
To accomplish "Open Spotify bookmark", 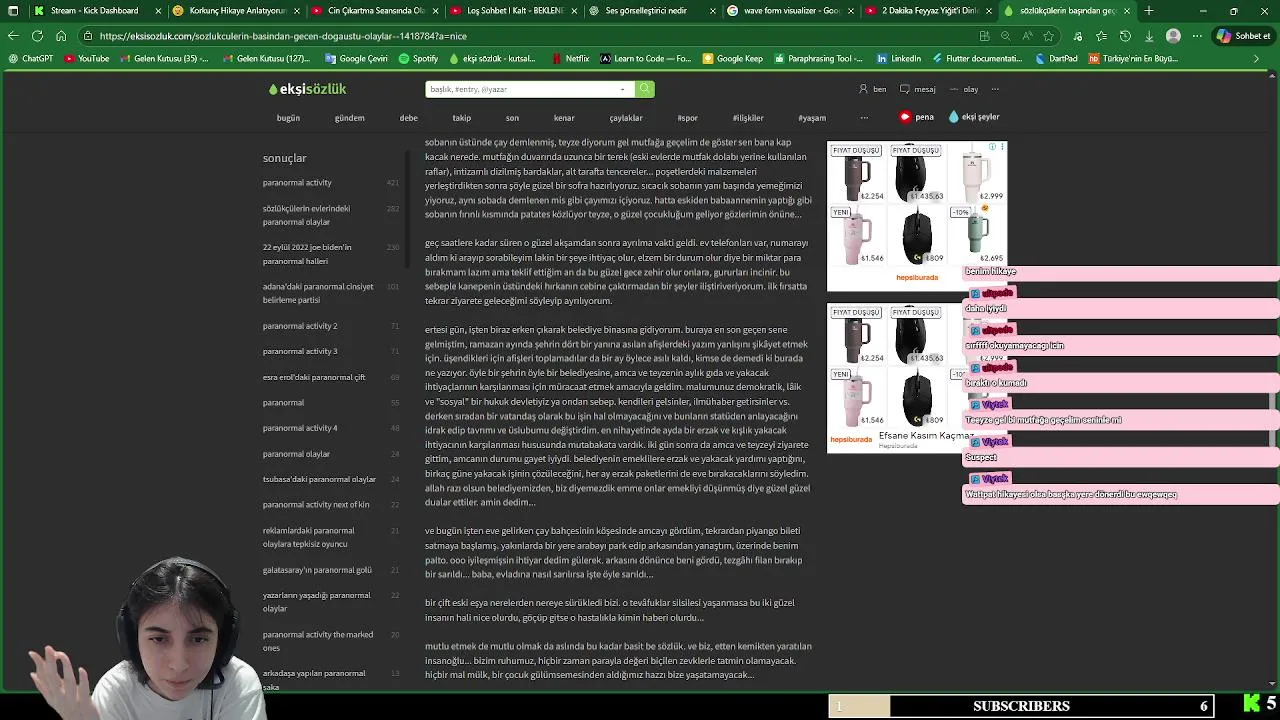I will tap(419, 59).
